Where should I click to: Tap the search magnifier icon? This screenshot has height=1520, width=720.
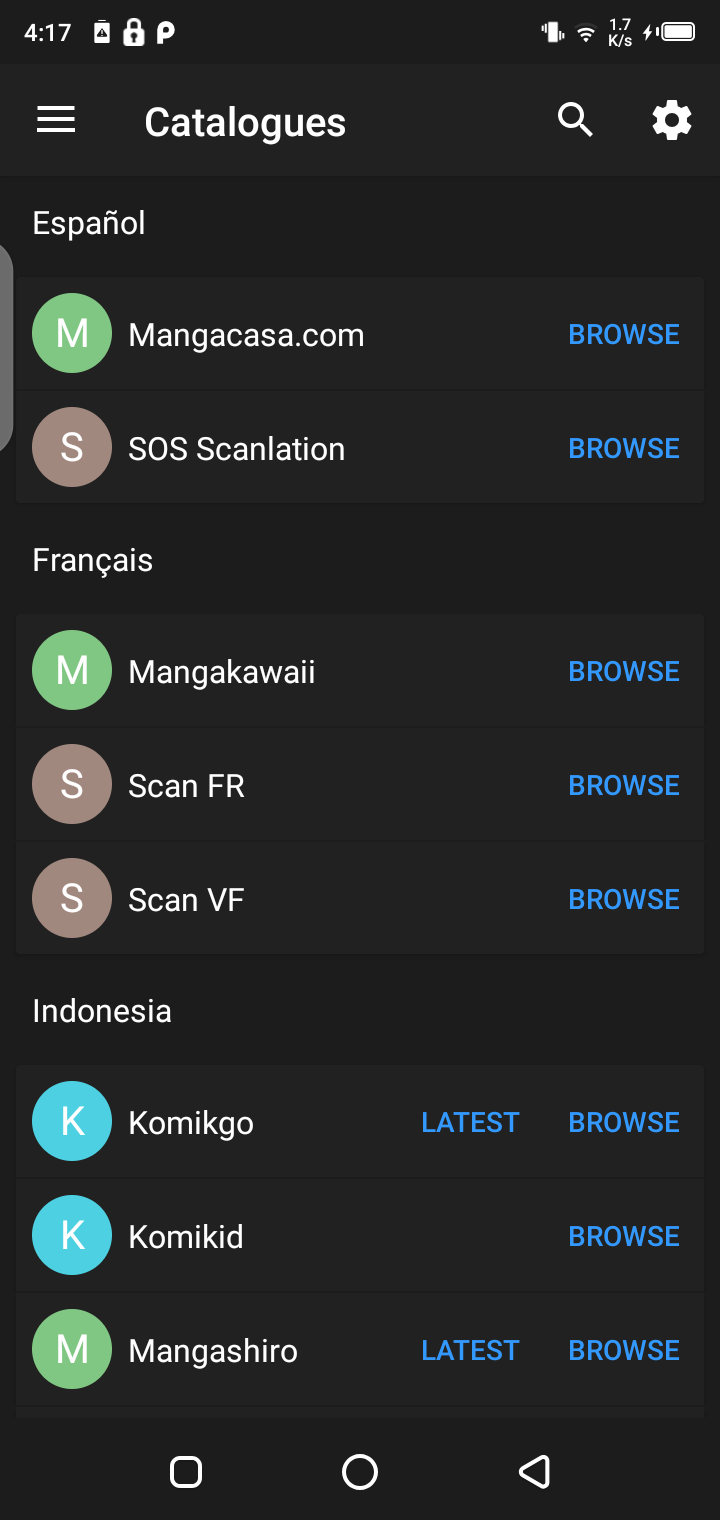(x=575, y=121)
